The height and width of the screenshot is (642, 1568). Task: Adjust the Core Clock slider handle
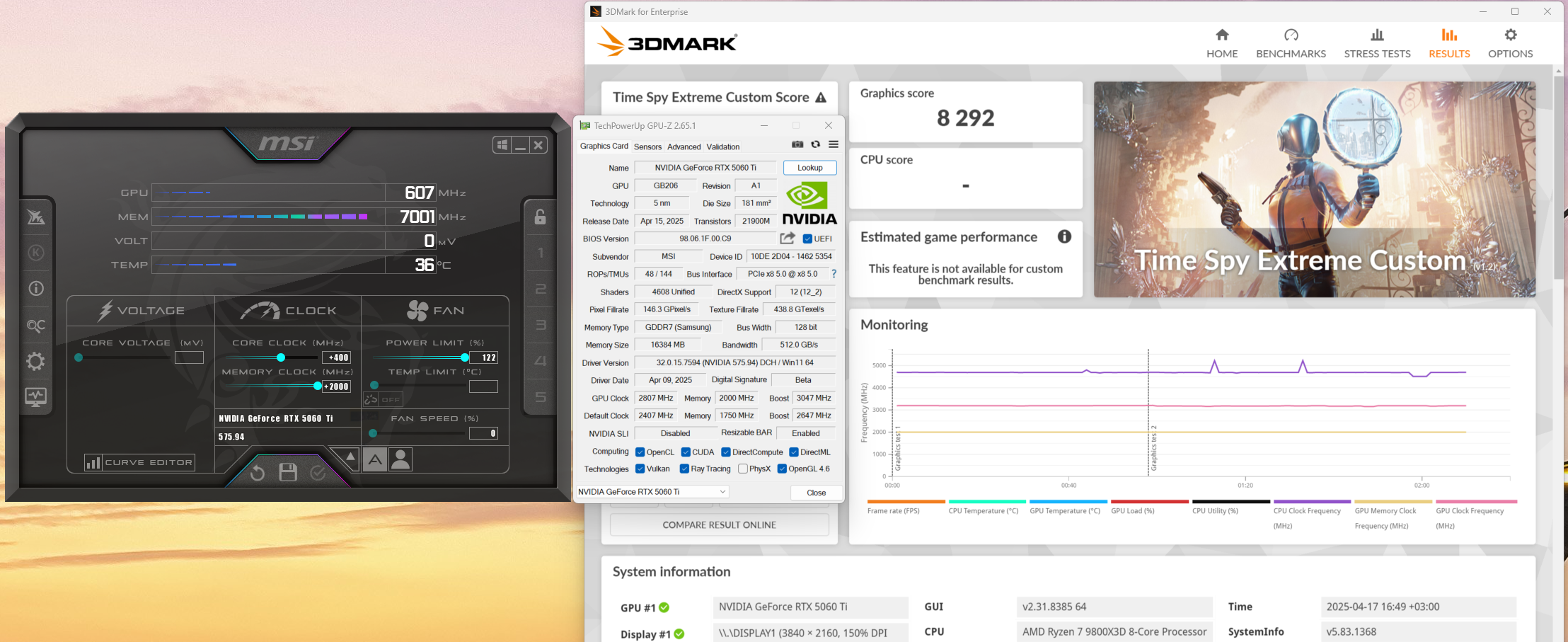click(281, 357)
